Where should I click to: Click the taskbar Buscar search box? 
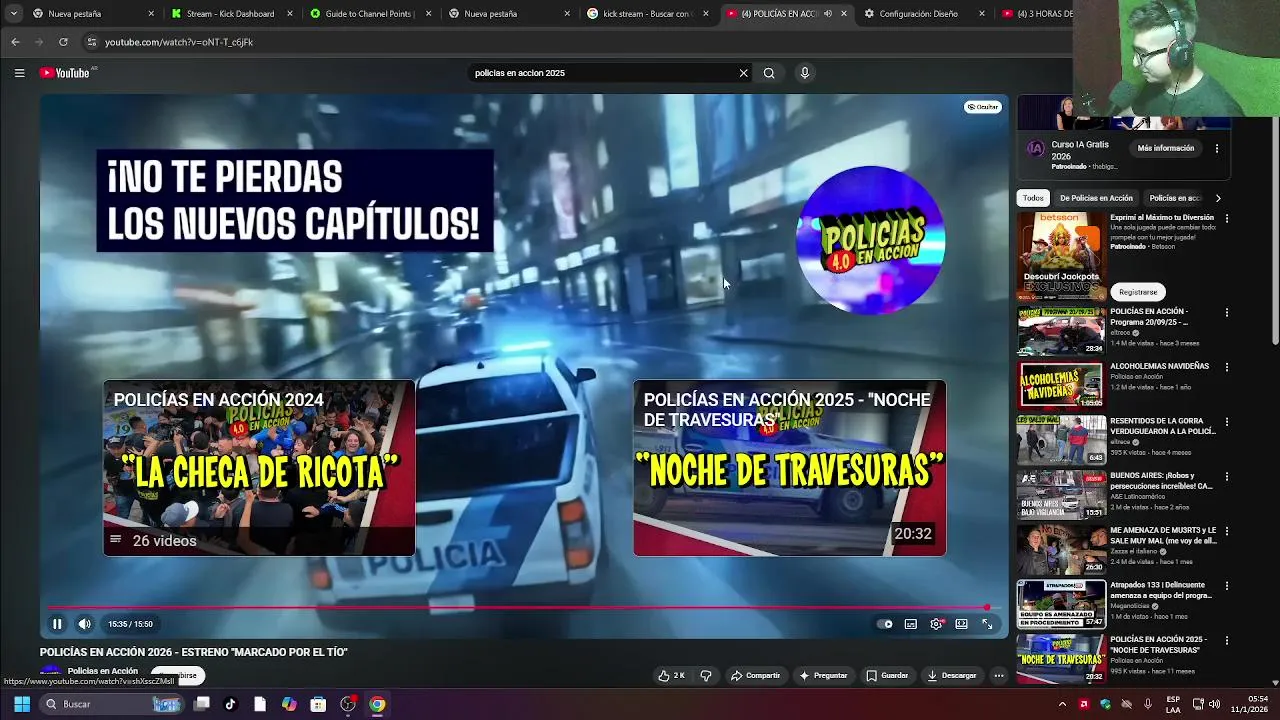[x=113, y=704]
